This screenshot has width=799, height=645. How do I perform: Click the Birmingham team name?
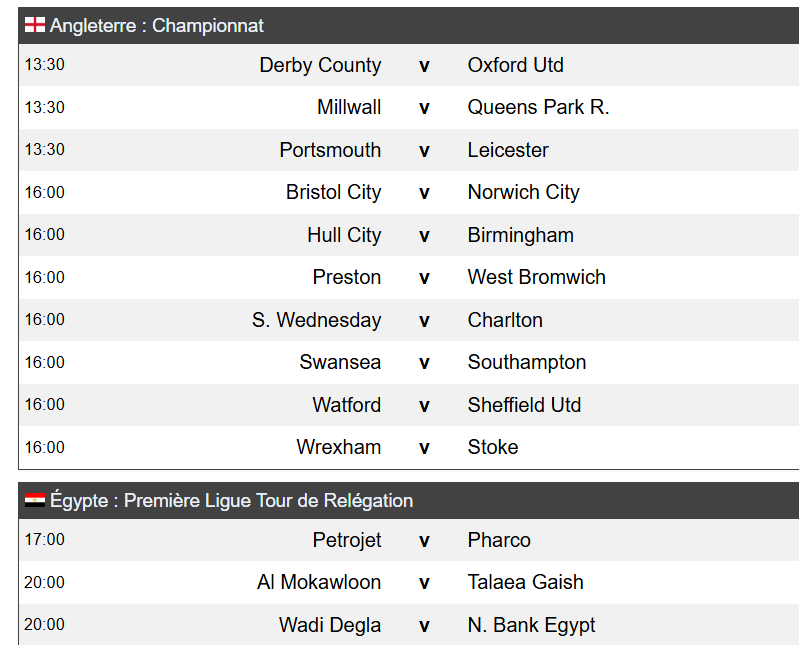(520, 235)
